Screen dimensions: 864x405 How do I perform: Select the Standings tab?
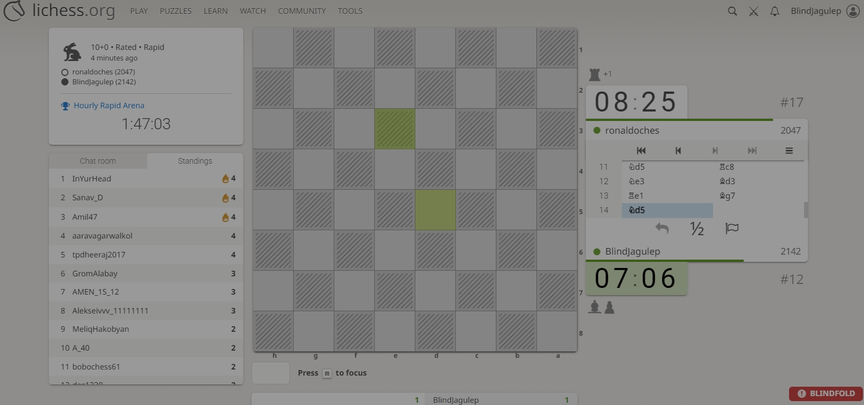(195, 161)
